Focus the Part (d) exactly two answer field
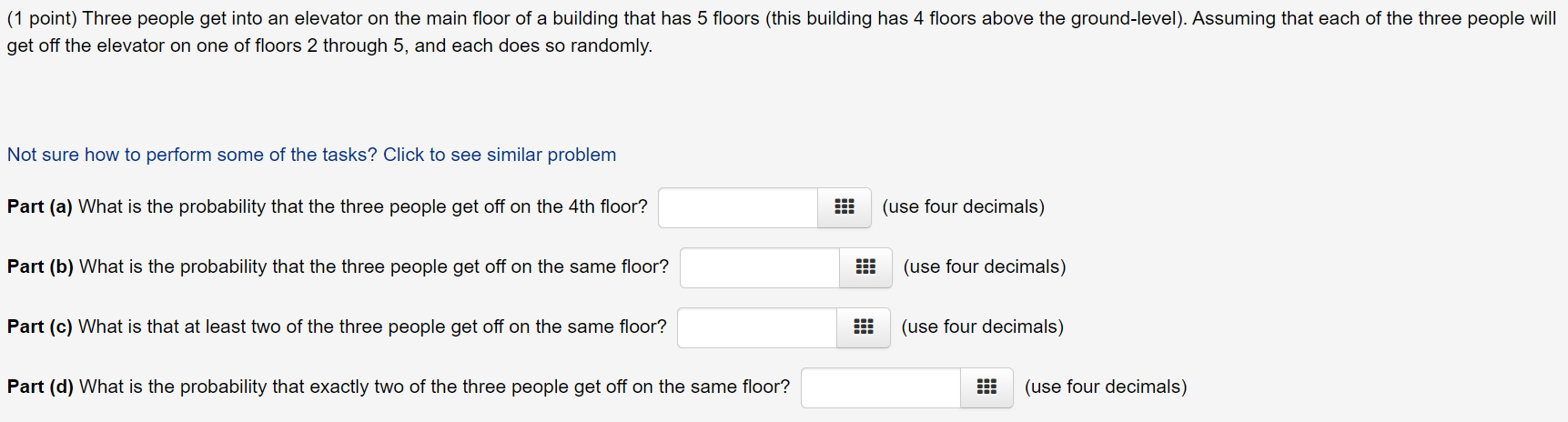The image size is (1568, 422). 881,387
